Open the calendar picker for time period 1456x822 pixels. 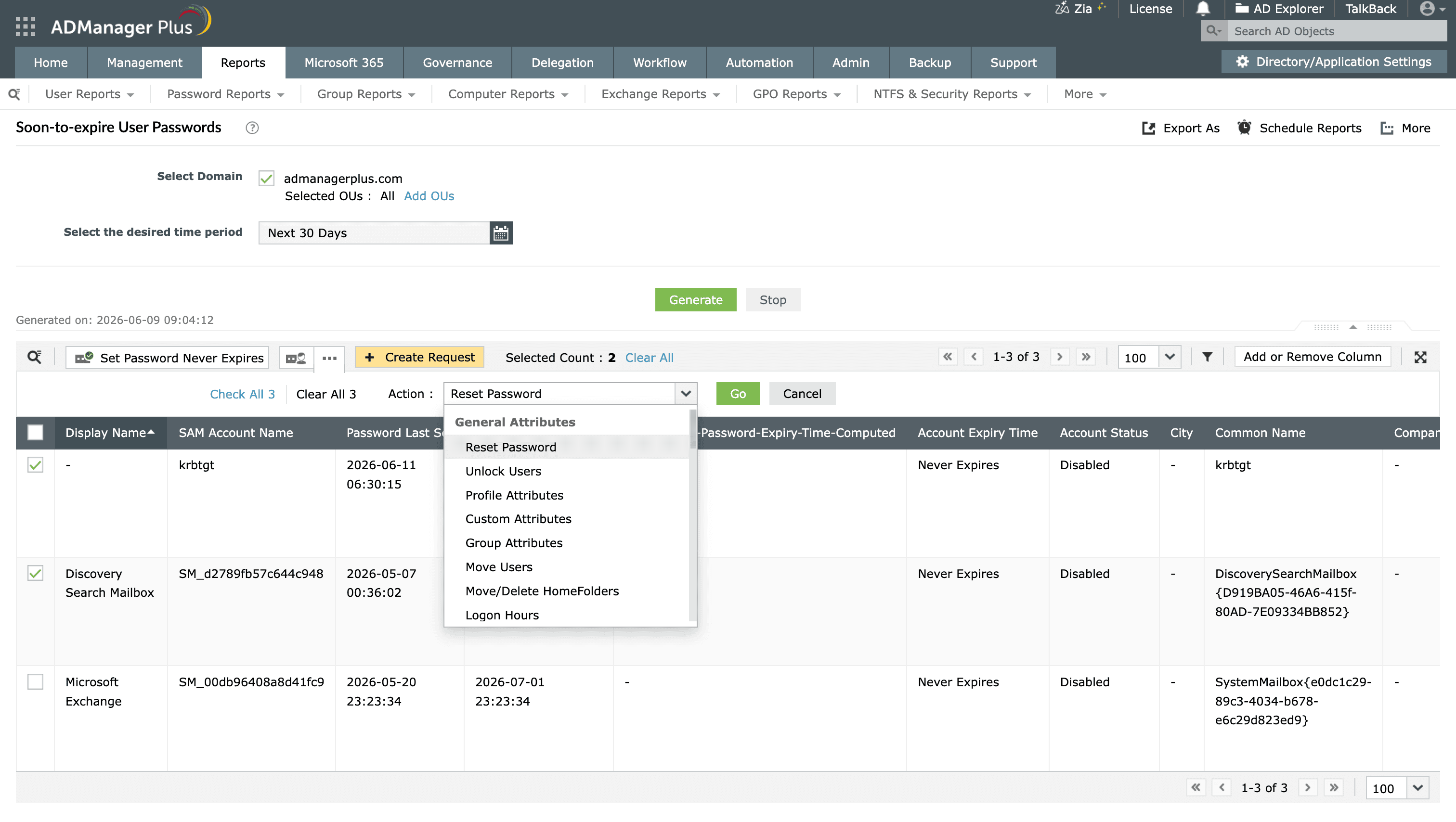(x=501, y=233)
